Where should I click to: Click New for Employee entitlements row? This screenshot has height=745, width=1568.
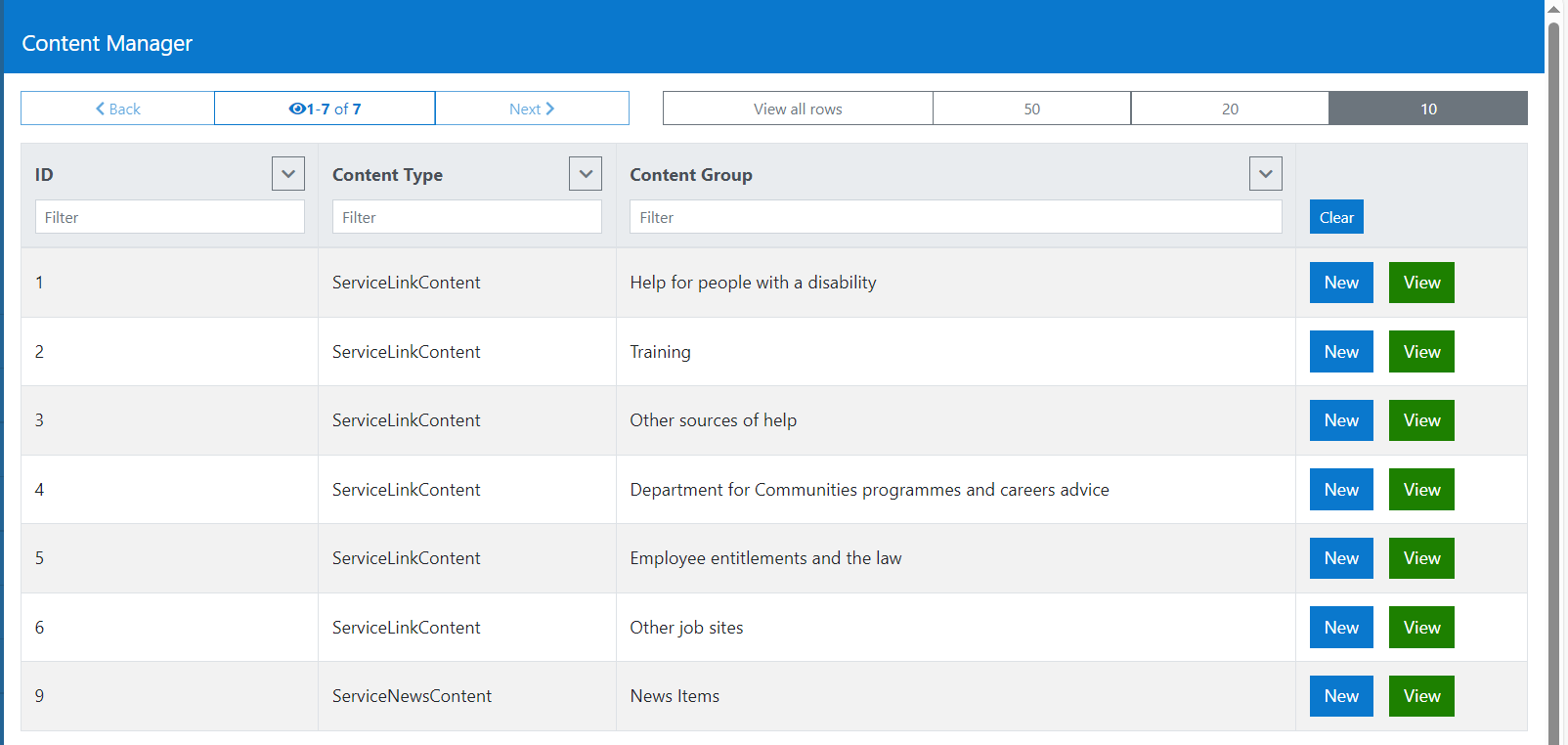pos(1341,558)
